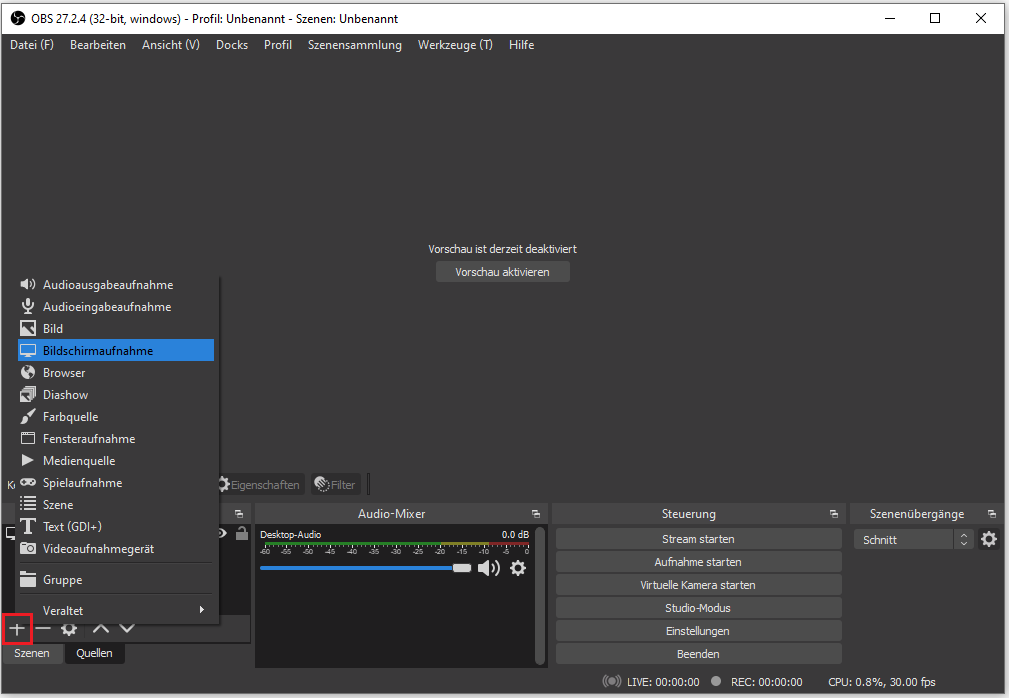Toggle source visibility eye icon
The image size is (1009, 698).
coord(223,533)
